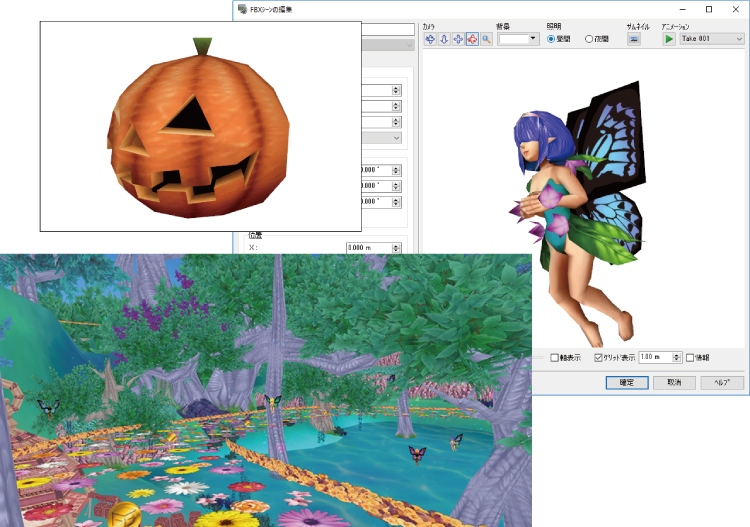Click the fairy model 3D preview viewport
Viewport: 750px width, 527px height.
[x=583, y=199]
